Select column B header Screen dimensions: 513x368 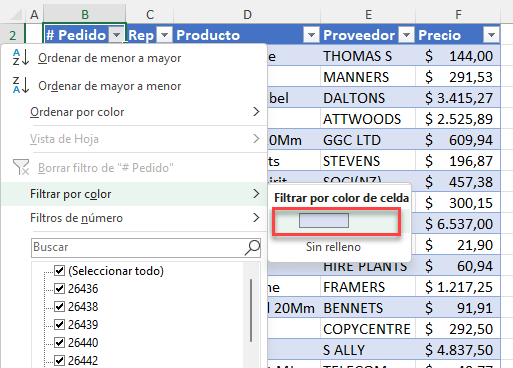click(x=85, y=15)
